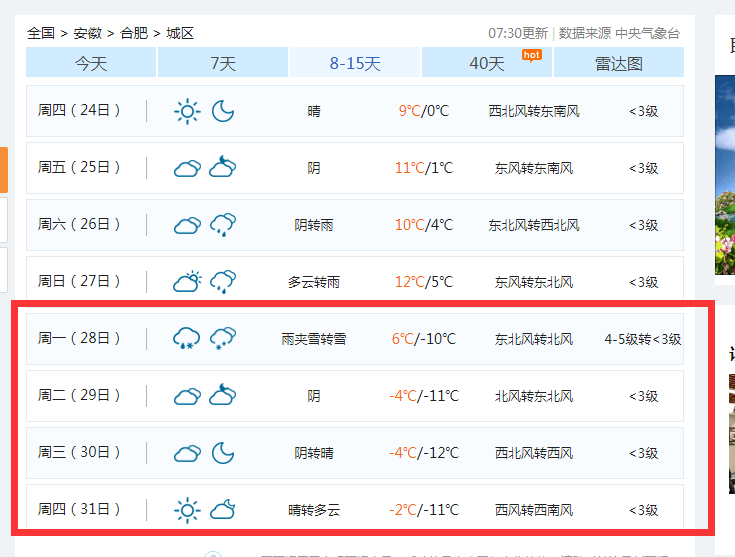Click the 6℃/-10℃ temperature
Viewport: 735px width, 557px height.
tap(424, 339)
